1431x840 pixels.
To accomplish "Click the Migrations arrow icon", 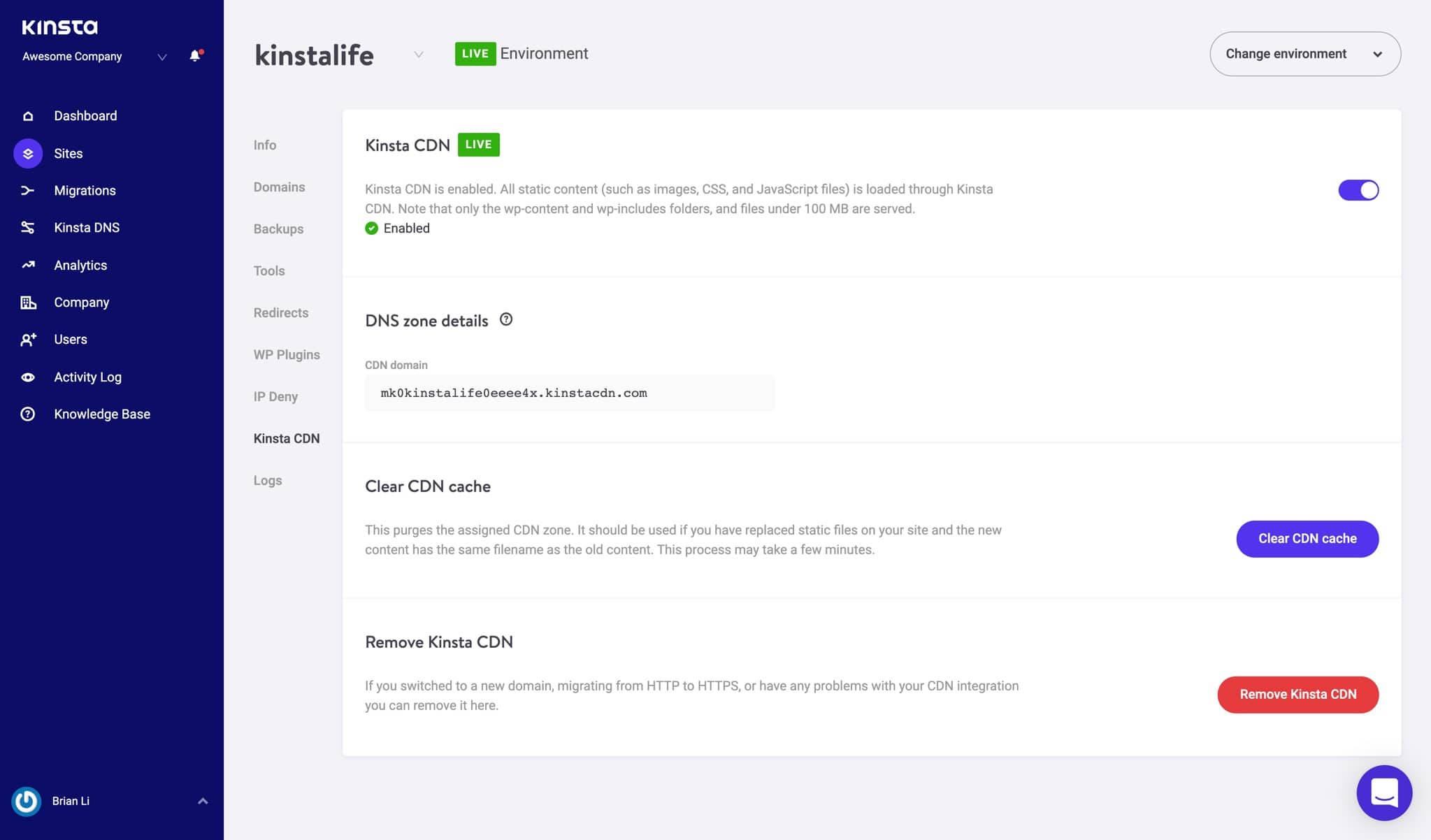I will click(28, 191).
